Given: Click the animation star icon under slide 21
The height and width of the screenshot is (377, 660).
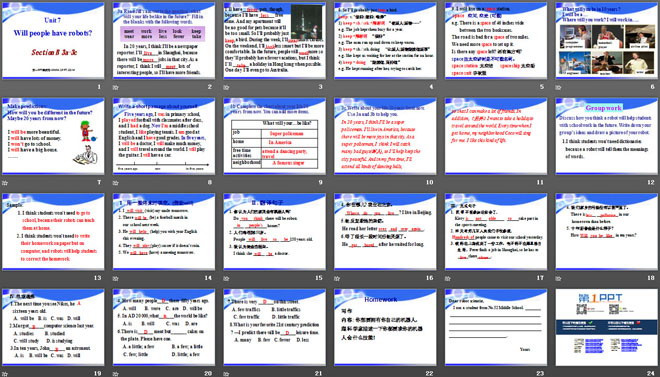Looking at the screenshot, I should pyautogui.click(x=226, y=373).
